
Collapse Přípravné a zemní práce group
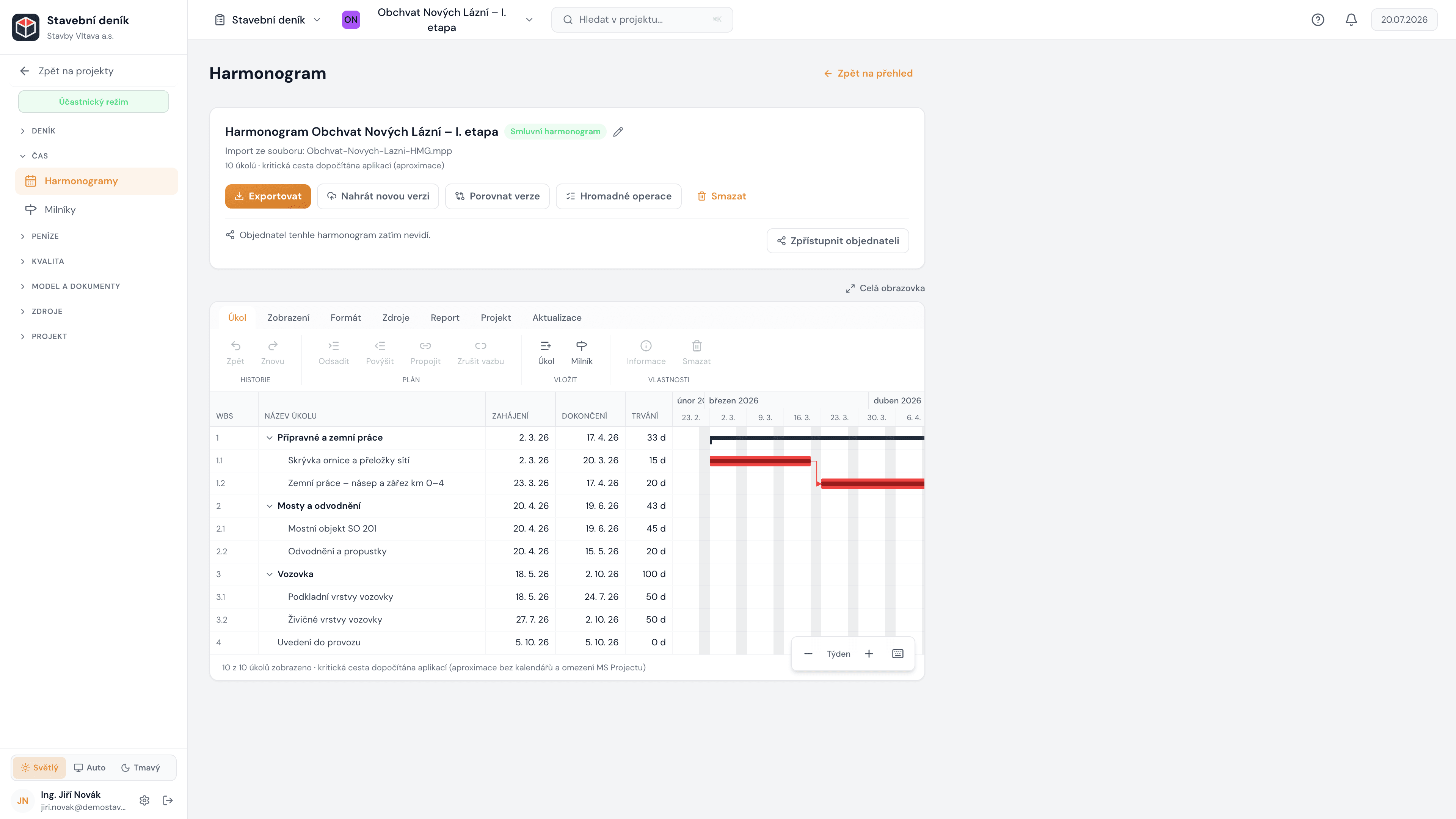point(270,438)
